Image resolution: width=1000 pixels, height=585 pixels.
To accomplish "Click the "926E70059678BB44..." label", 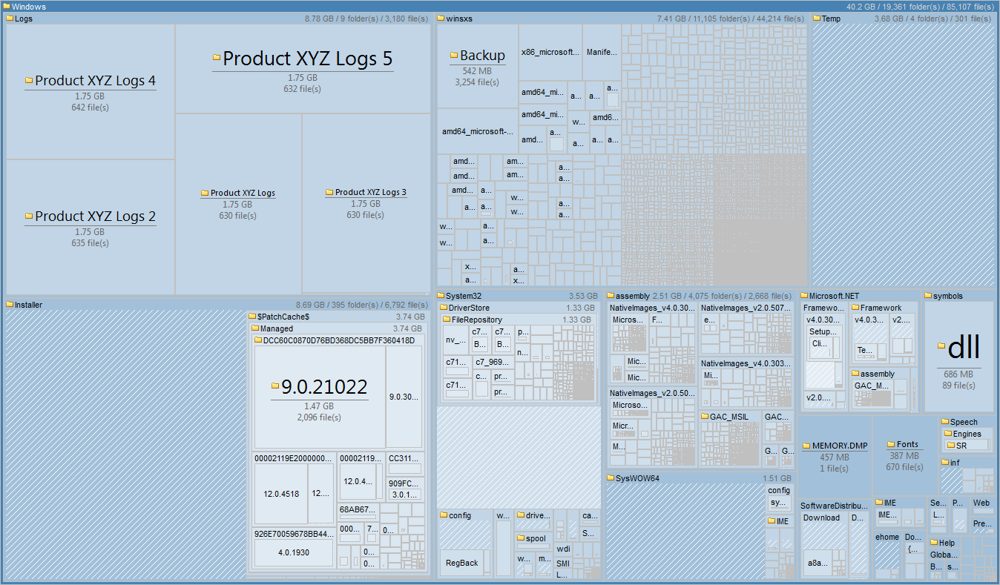I will click(293, 533).
